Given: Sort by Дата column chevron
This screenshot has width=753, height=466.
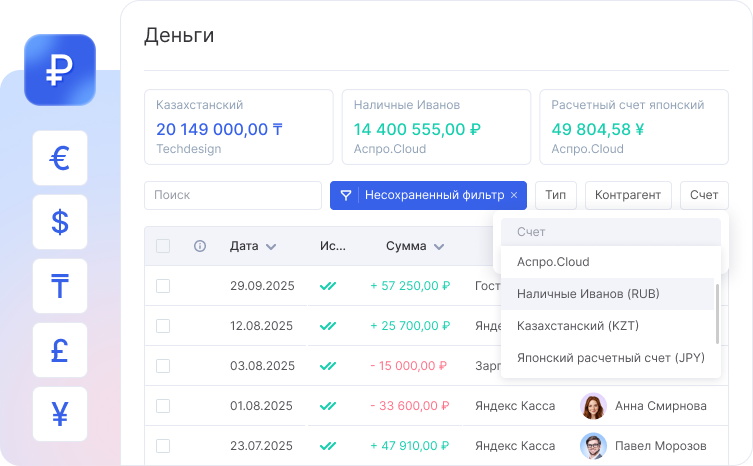Looking at the screenshot, I should click(271, 246).
